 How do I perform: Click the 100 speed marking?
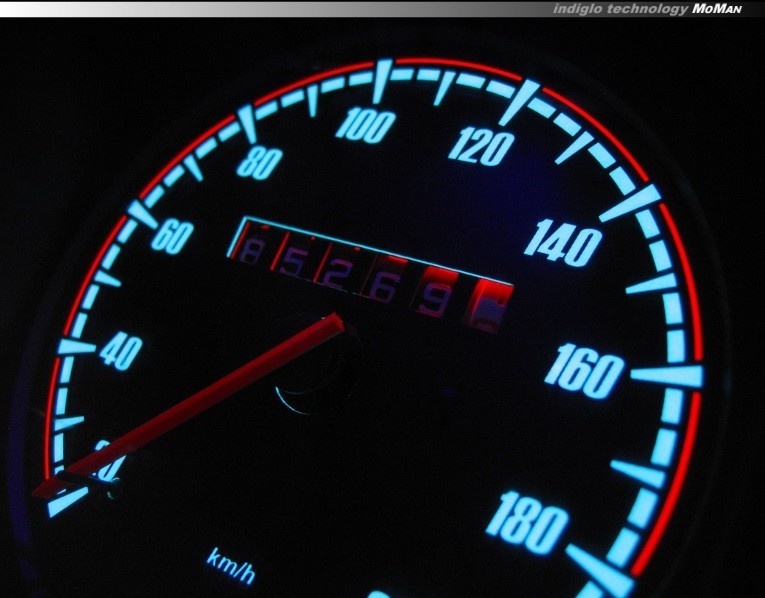[x=365, y=125]
